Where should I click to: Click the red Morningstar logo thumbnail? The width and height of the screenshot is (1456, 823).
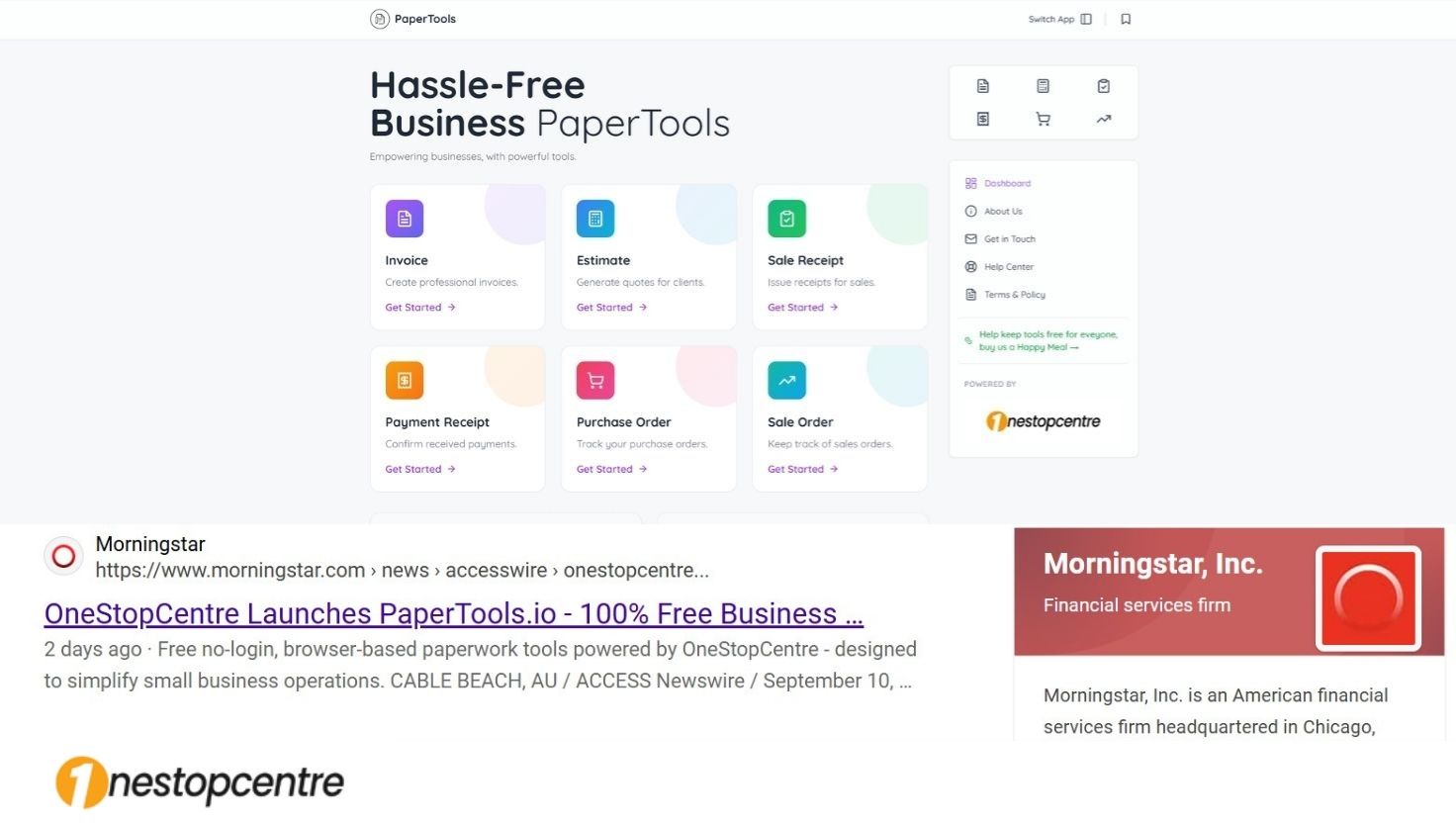(x=1368, y=597)
